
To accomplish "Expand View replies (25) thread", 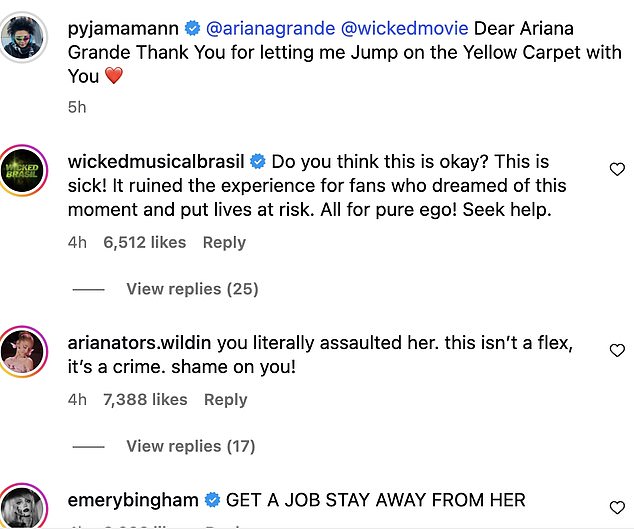I will 192,289.
